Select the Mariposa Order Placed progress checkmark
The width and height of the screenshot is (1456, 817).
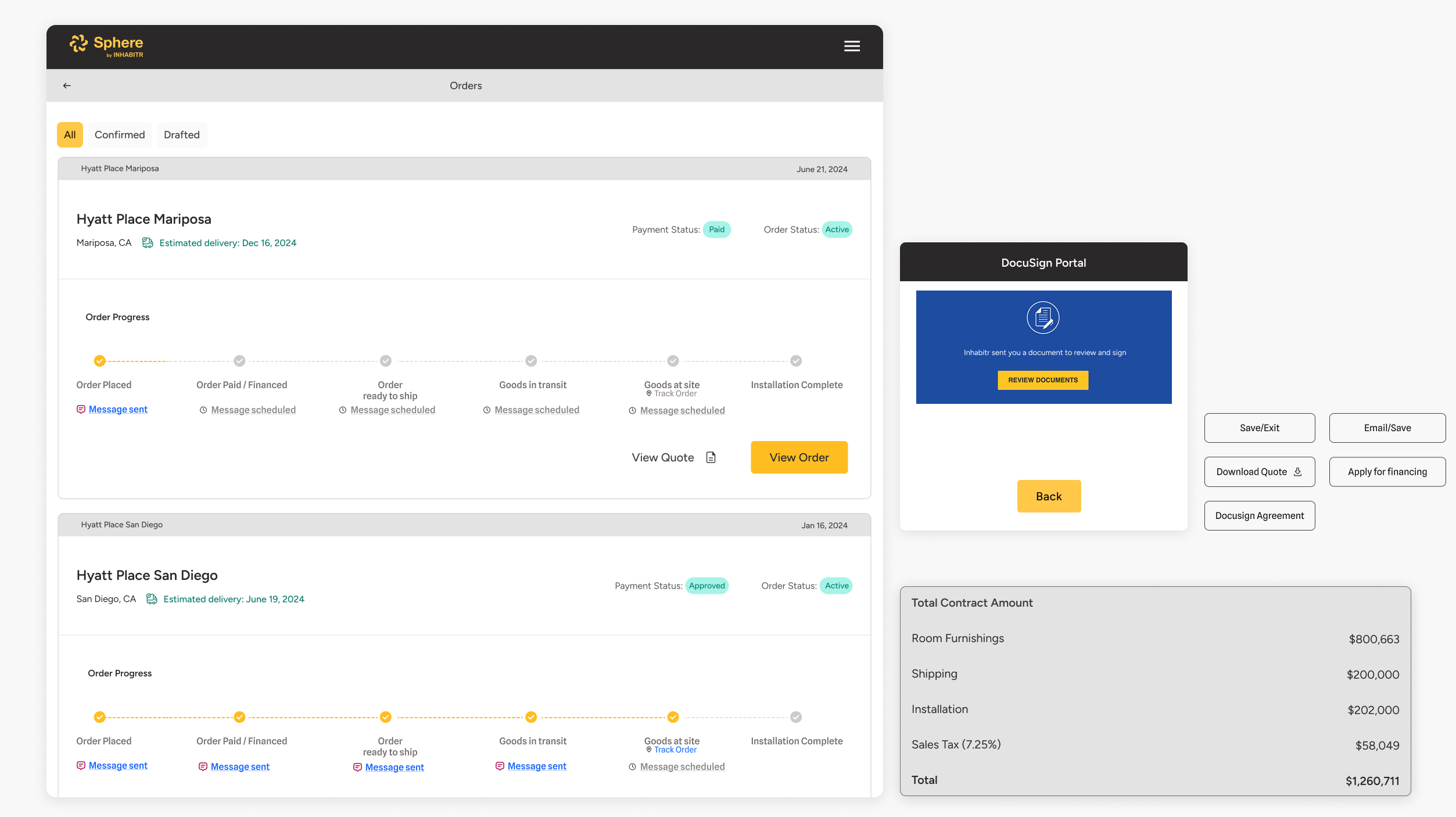(100, 361)
